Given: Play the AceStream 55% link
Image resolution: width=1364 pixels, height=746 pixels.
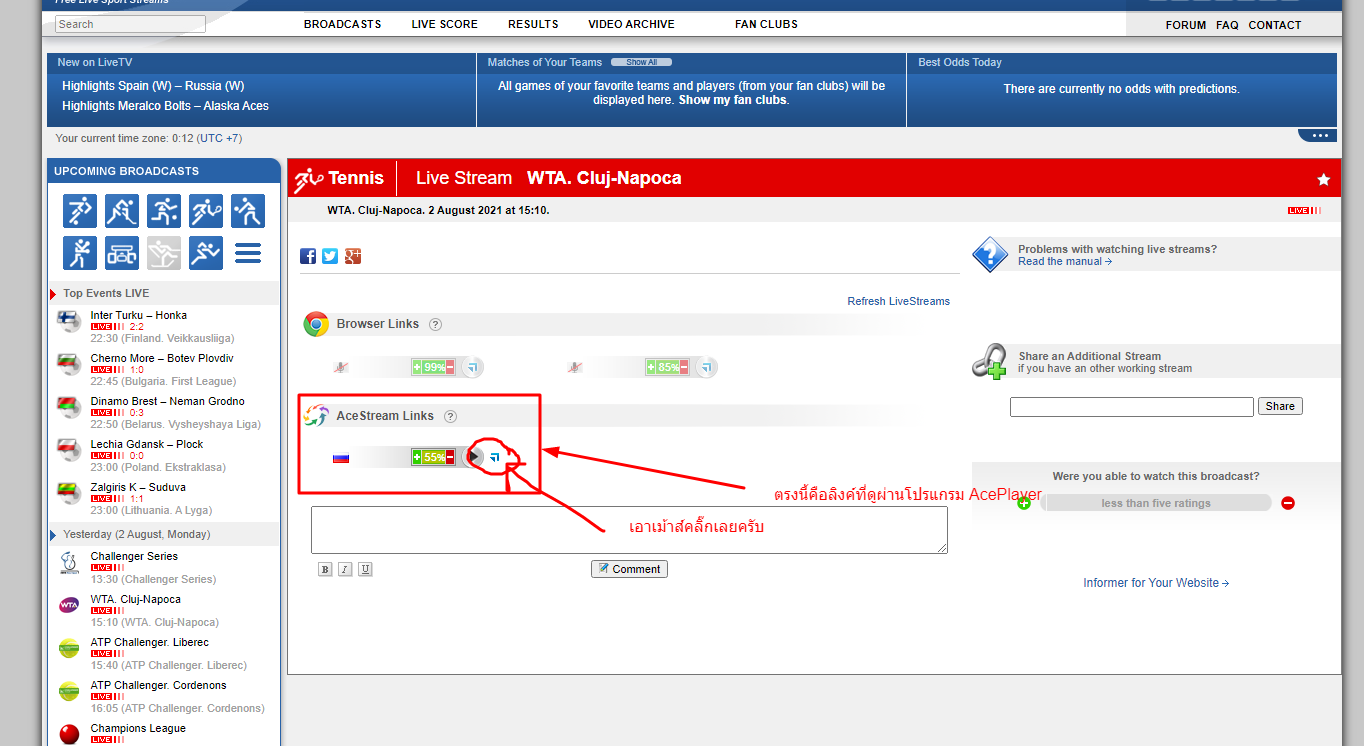Looking at the screenshot, I should tap(474, 457).
